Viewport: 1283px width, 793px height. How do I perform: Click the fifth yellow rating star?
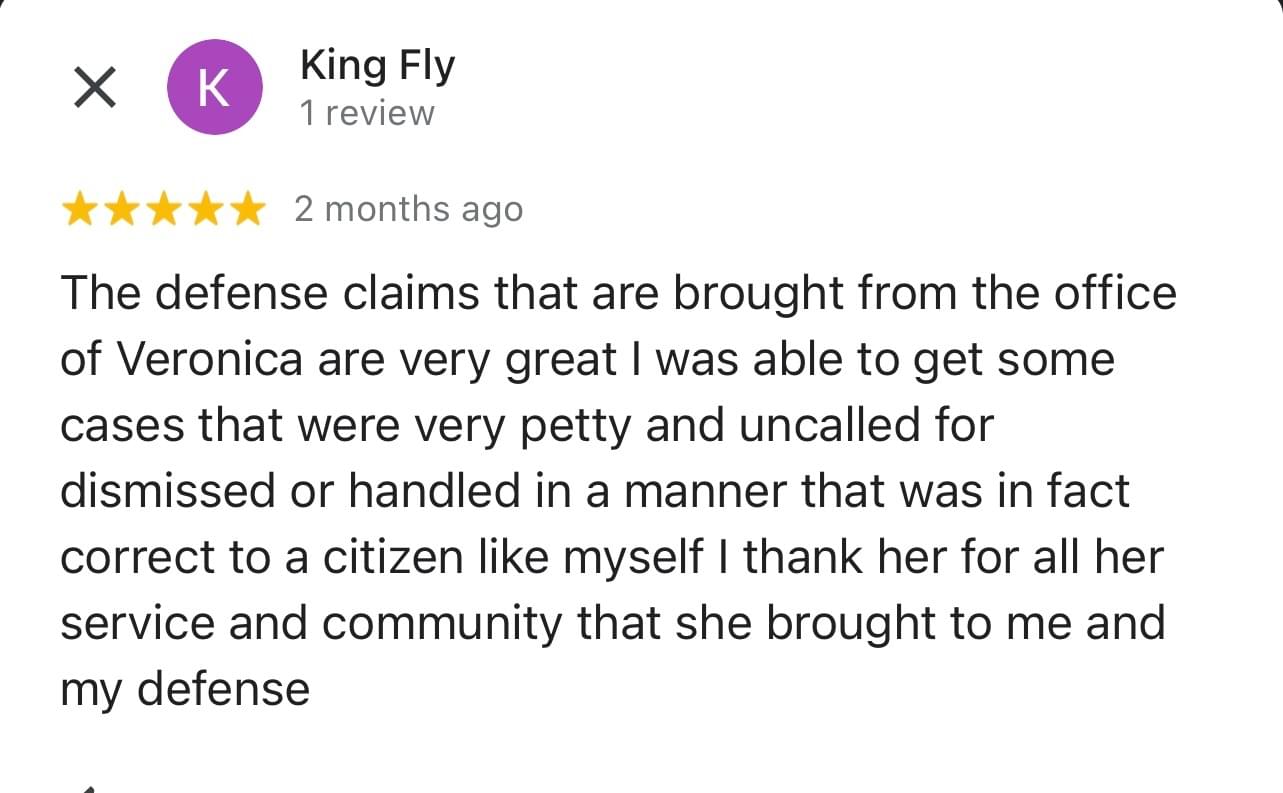point(245,210)
